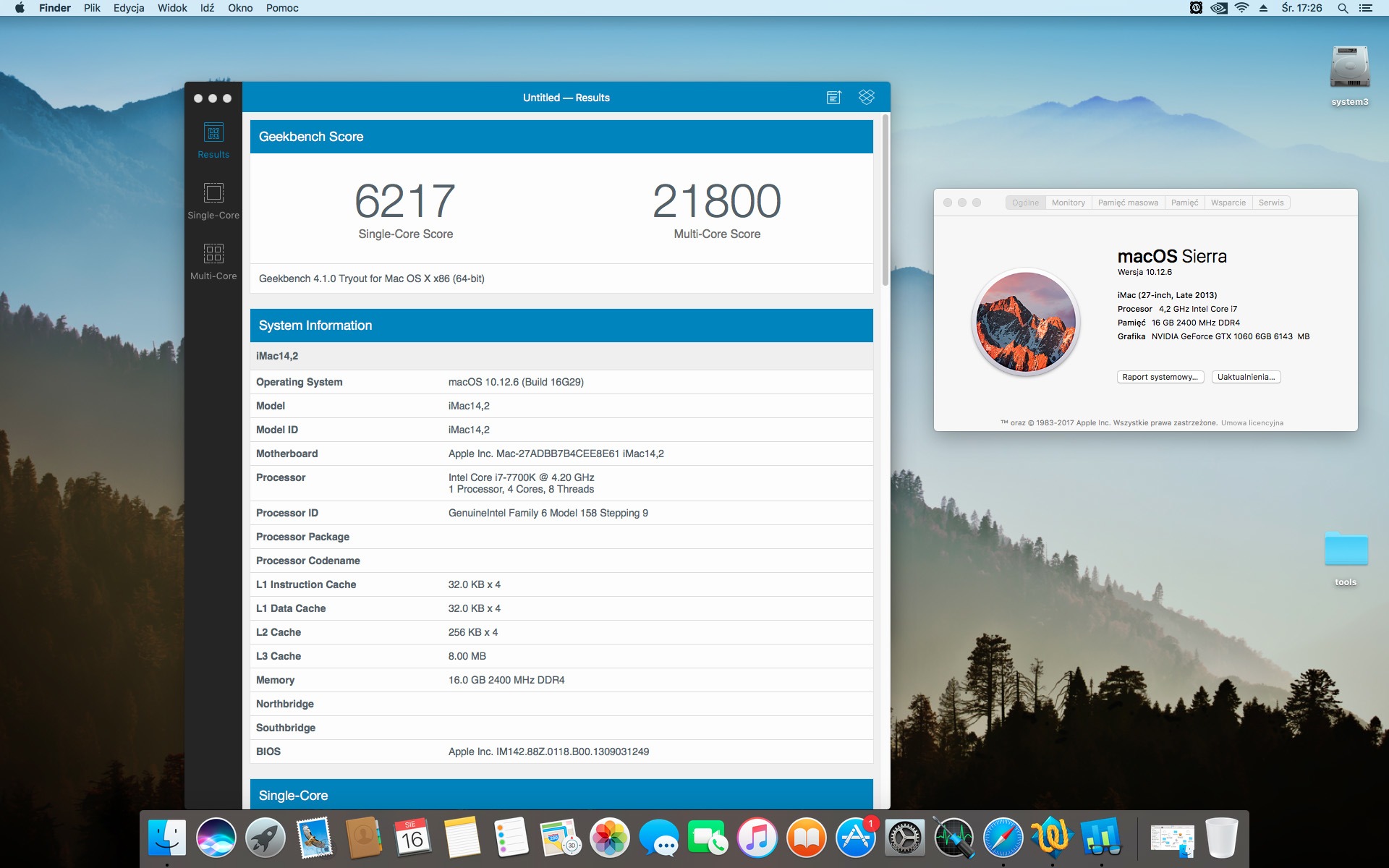Image resolution: width=1389 pixels, height=868 pixels.
Task: Open Activity Monitor in the Dock
Action: pos(953,838)
